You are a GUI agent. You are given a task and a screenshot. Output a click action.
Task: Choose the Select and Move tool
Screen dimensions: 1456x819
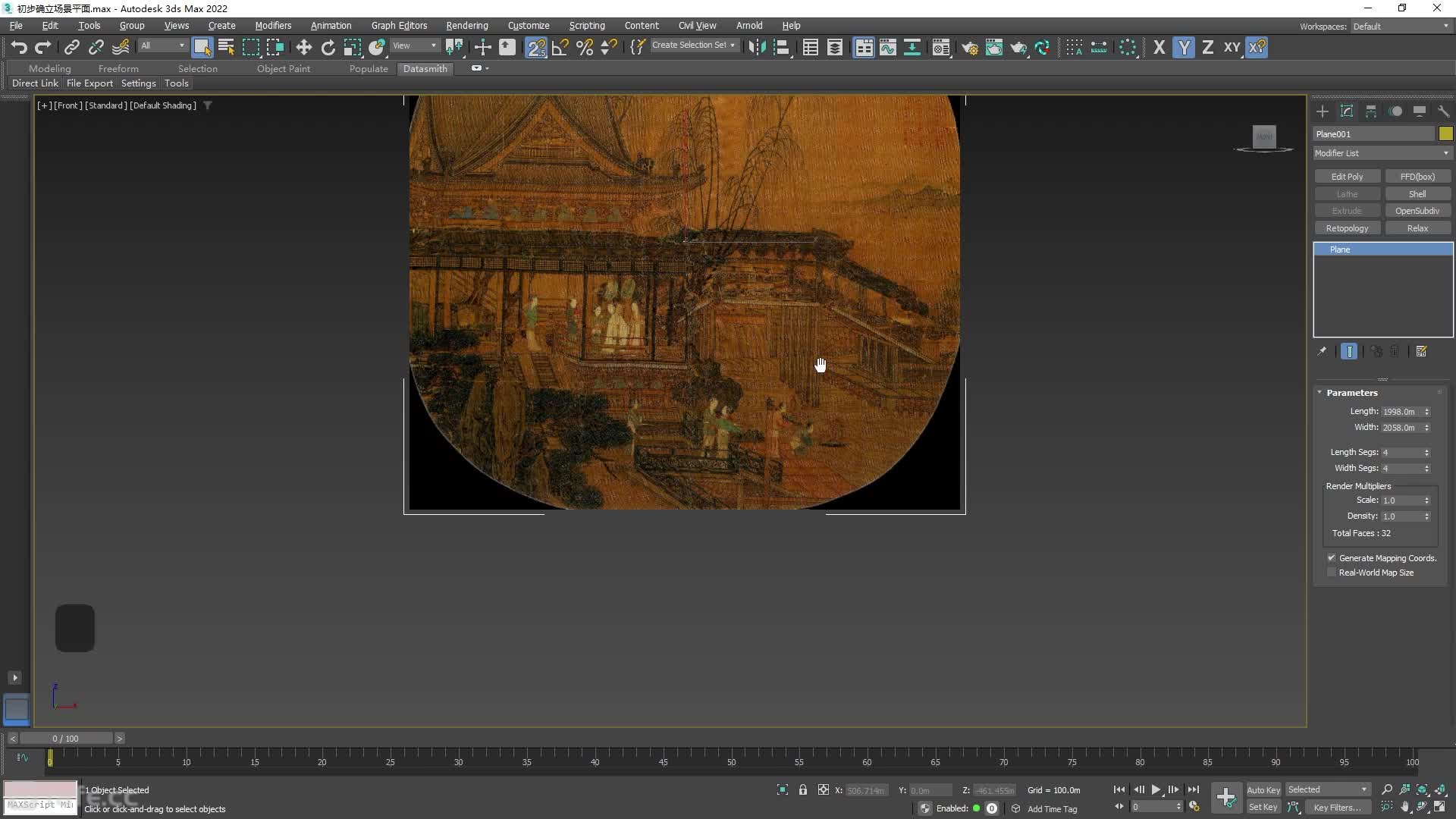pyautogui.click(x=303, y=47)
